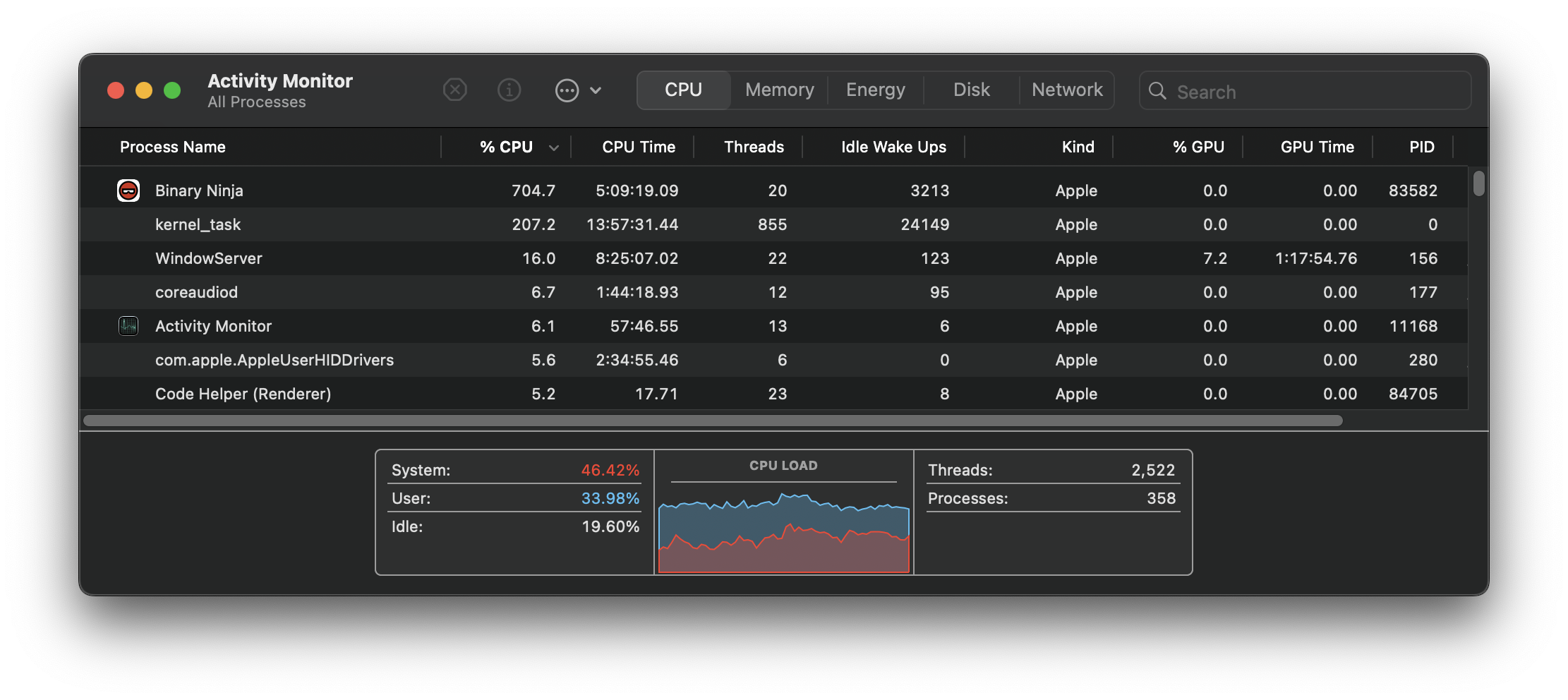Viewport: 1568px width, 700px height.
Task: Sort by Idle Wake Ups column
Action: [x=893, y=147]
